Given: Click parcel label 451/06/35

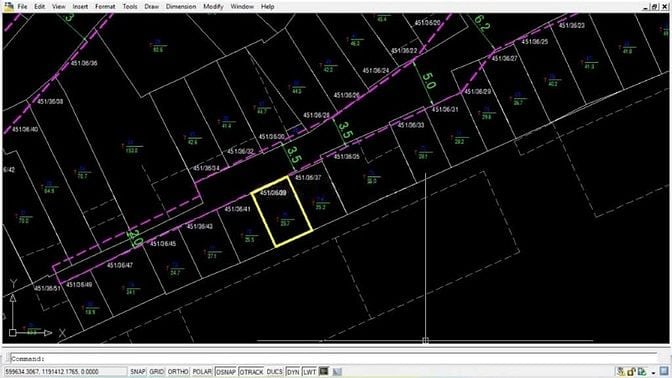Looking at the screenshot, I should [x=347, y=156].
